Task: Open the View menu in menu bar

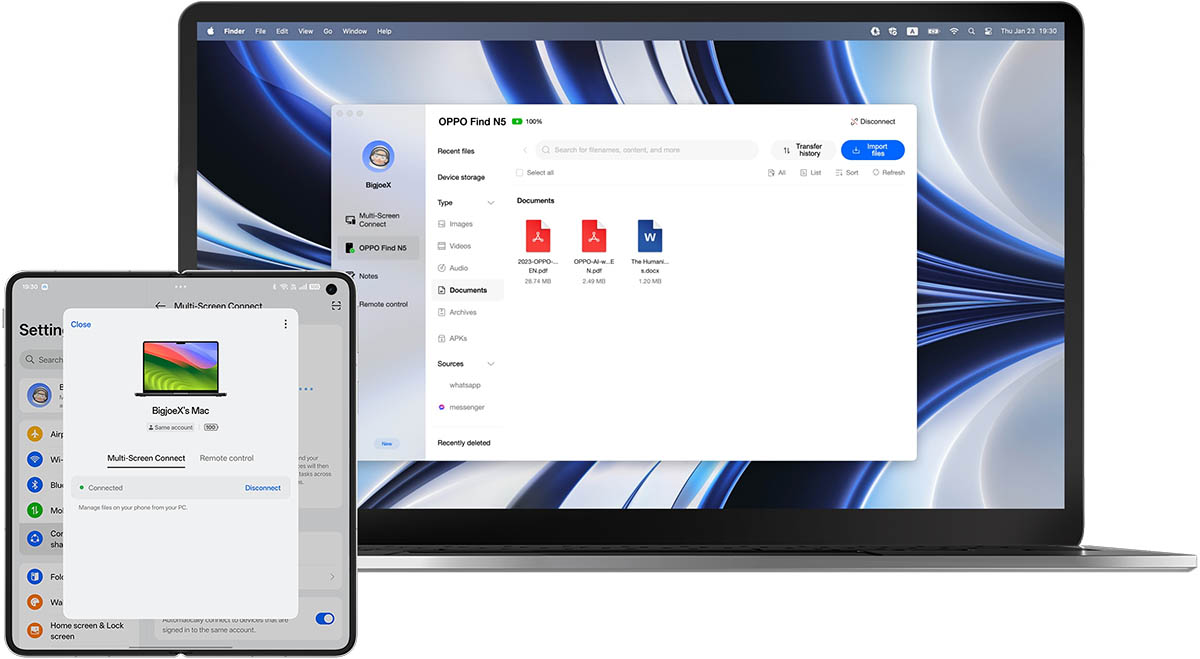Action: tap(305, 31)
